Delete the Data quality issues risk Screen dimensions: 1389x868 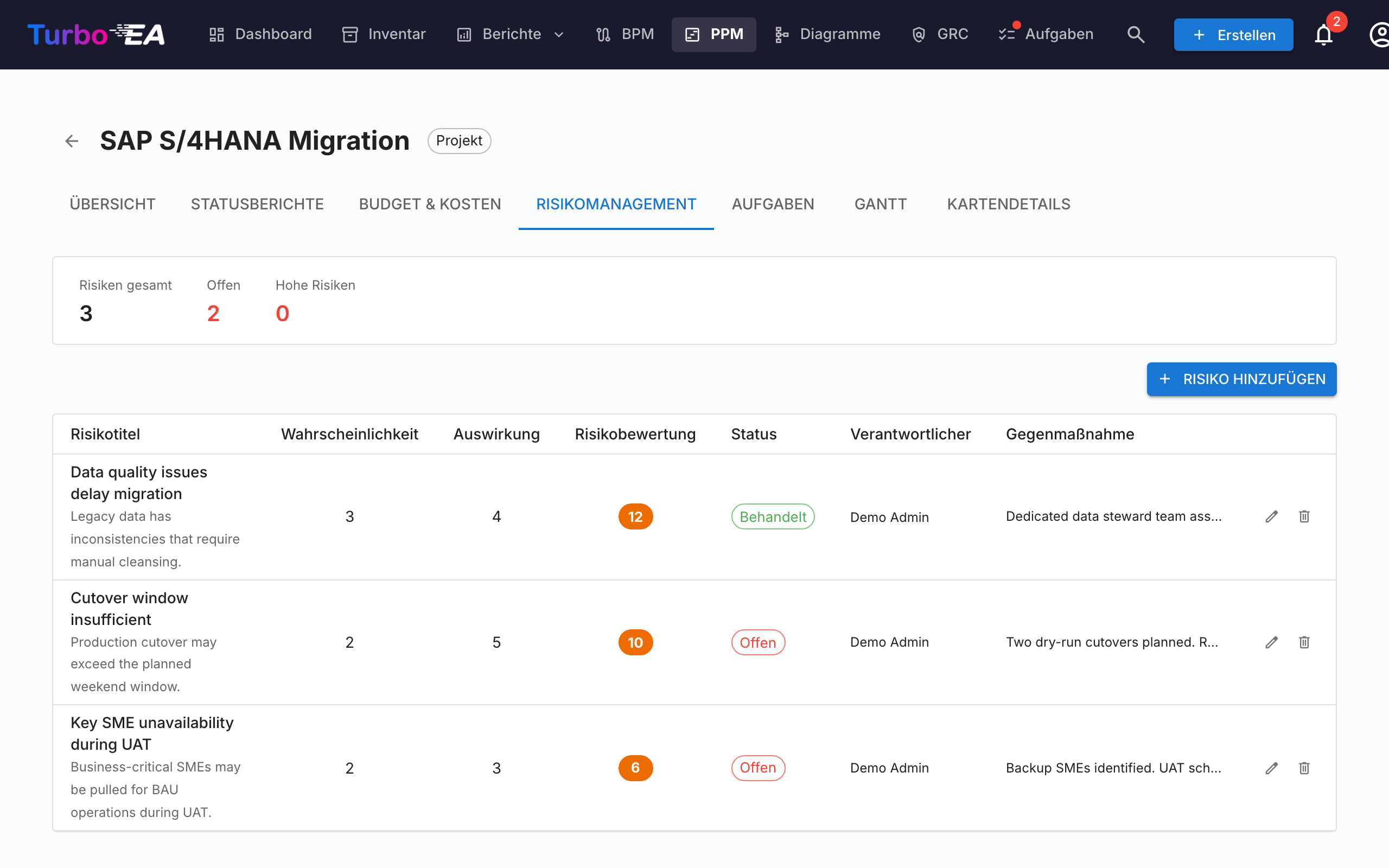pyautogui.click(x=1304, y=516)
